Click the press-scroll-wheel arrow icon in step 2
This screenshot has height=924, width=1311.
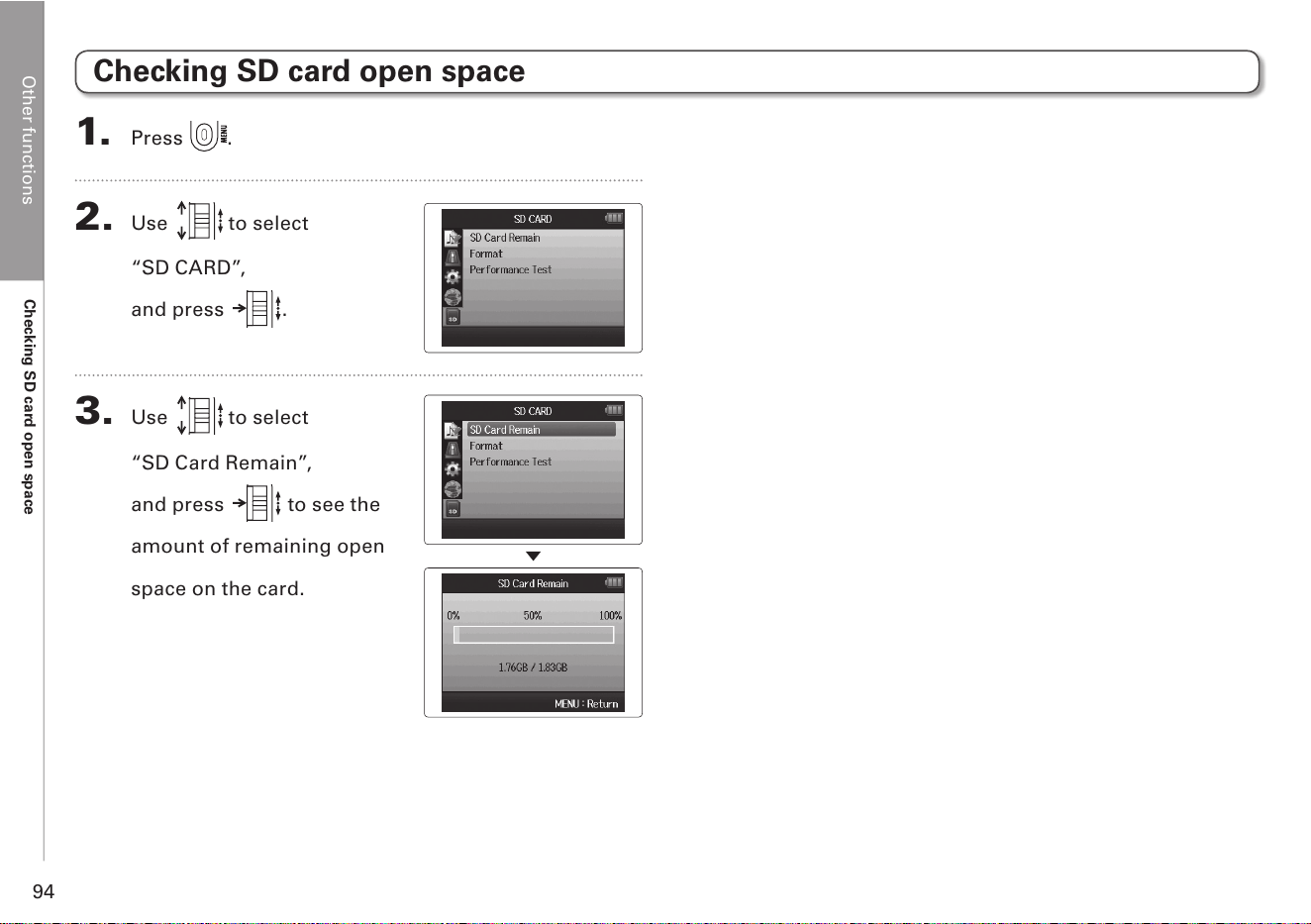[259, 309]
